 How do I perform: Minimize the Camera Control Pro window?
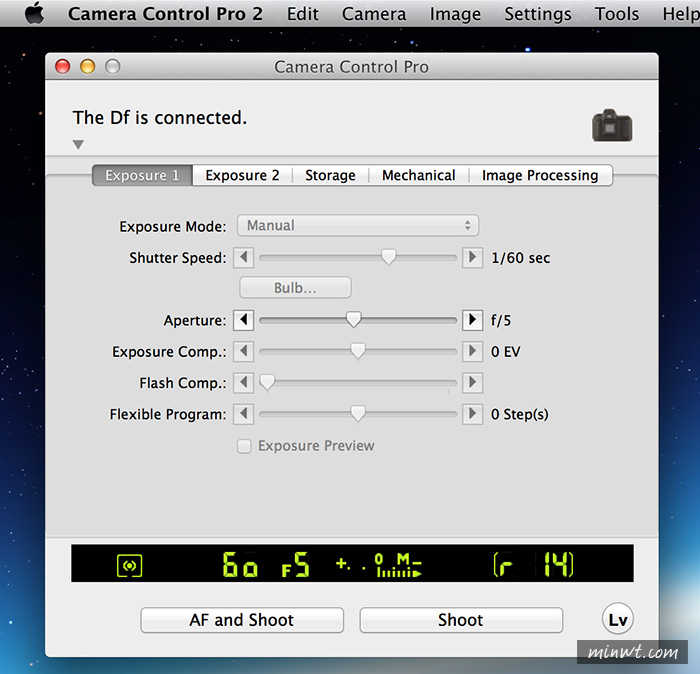[88, 67]
